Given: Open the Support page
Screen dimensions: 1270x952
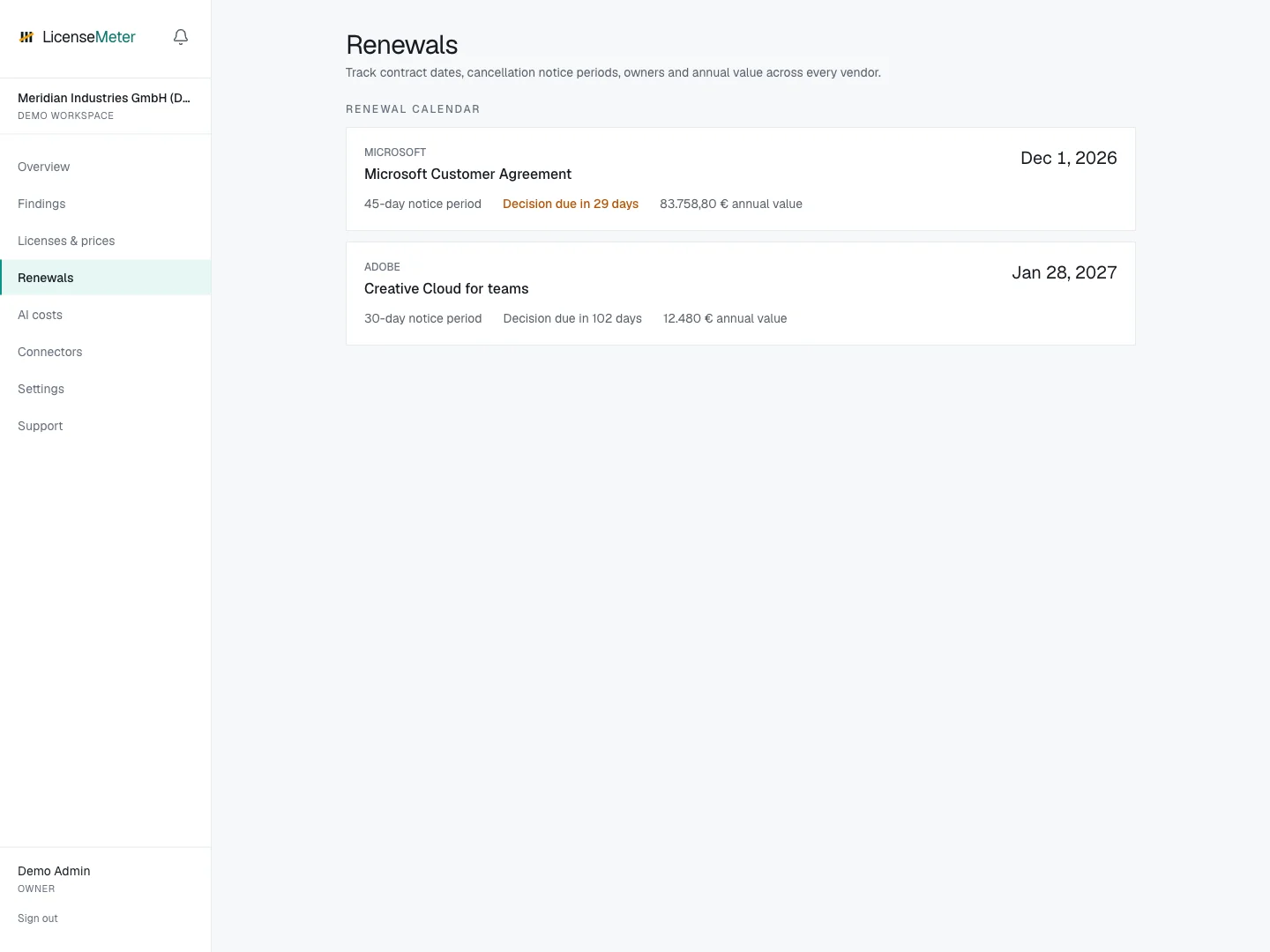Looking at the screenshot, I should [106, 426].
